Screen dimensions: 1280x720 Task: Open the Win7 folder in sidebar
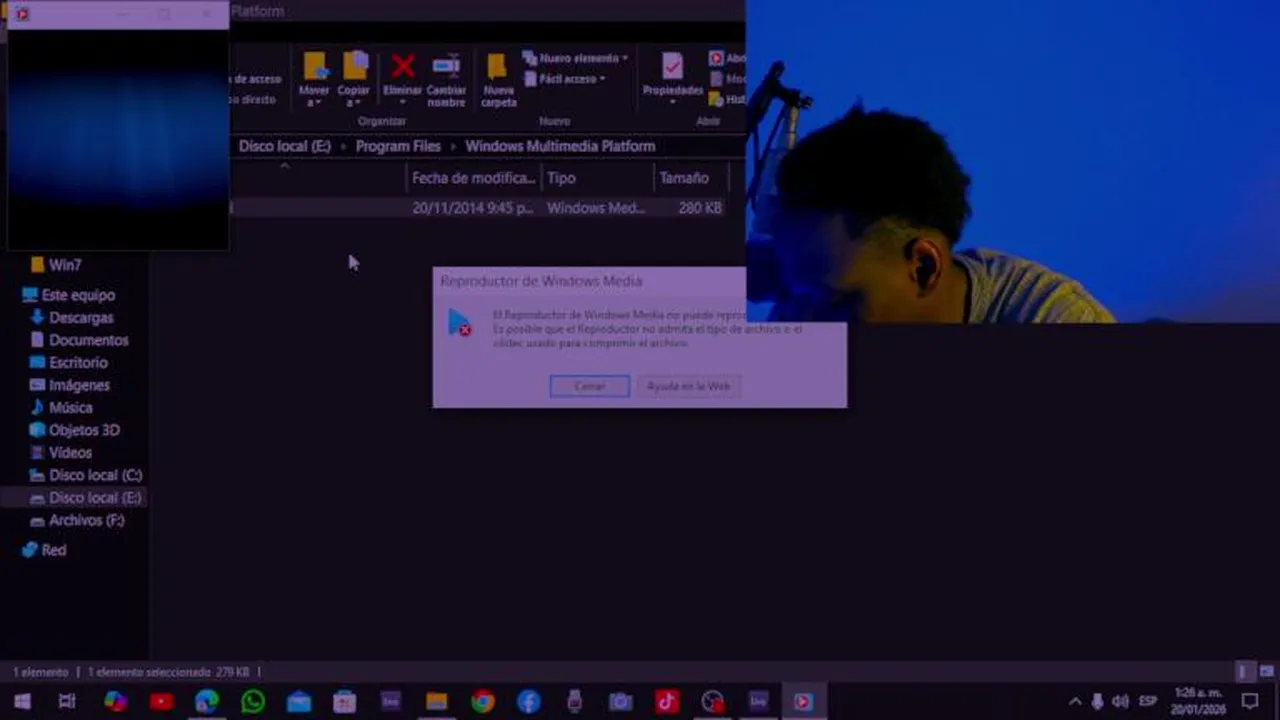[56, 265]
